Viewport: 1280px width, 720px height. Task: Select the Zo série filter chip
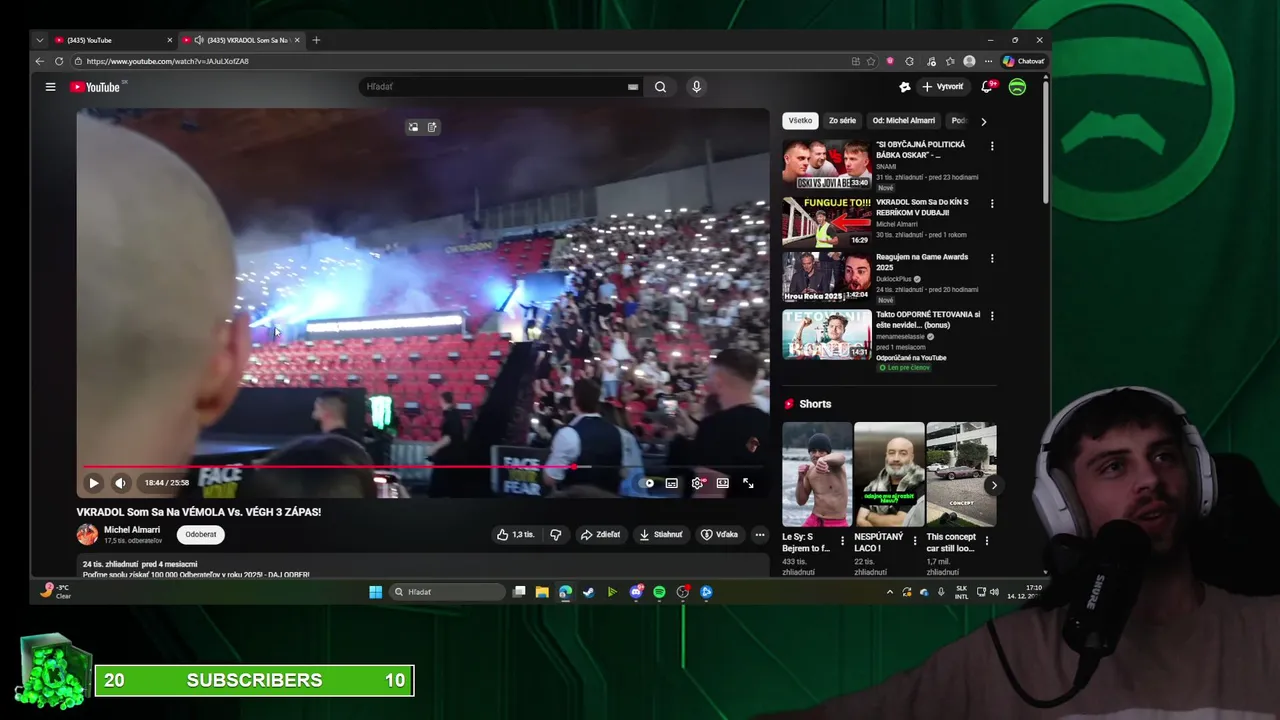tap(842, 120)
